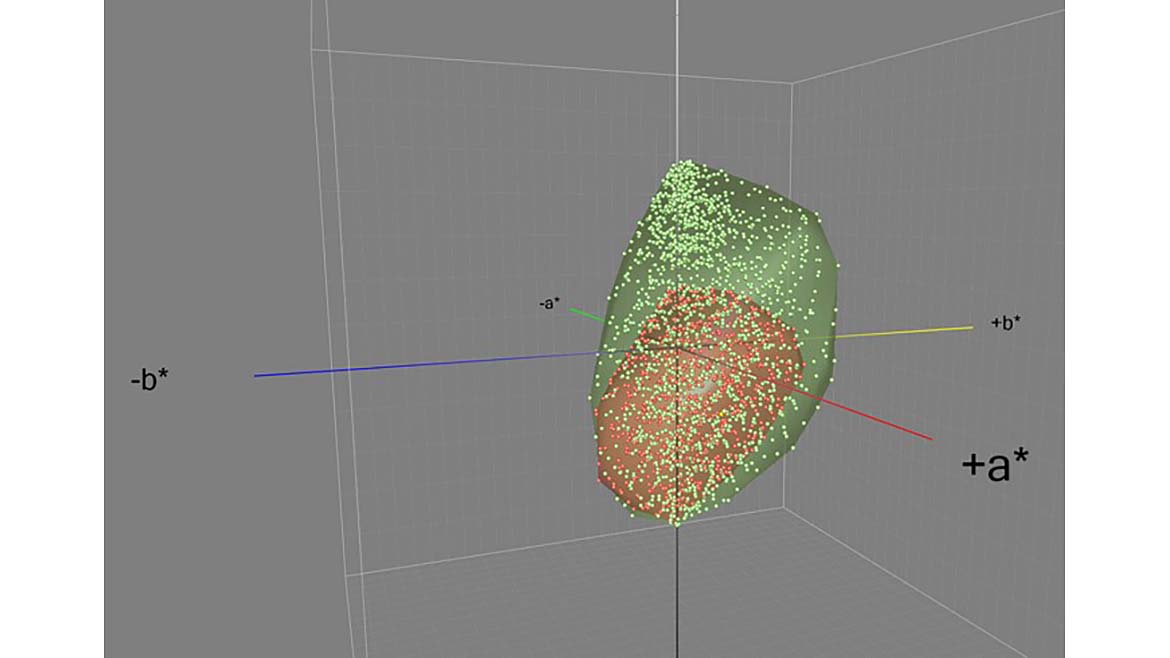1170x658 pixels.
Task: Click the +a* axis label
Action: pos(995,464)
